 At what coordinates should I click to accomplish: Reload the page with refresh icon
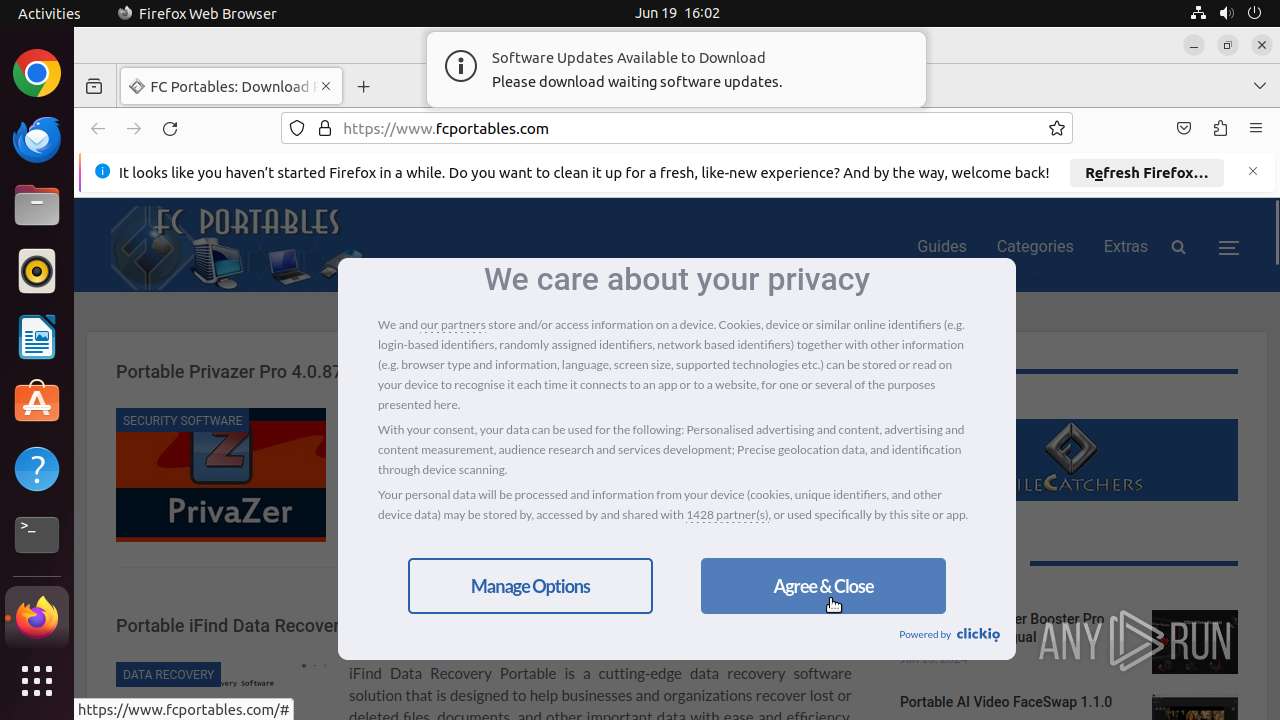click(170, 128)
